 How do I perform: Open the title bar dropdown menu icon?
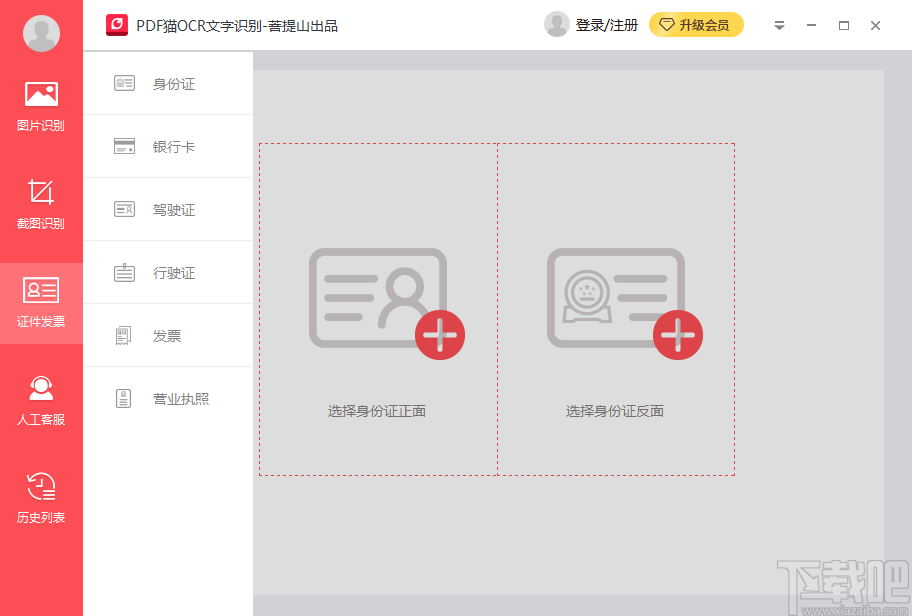coord(779,25)
